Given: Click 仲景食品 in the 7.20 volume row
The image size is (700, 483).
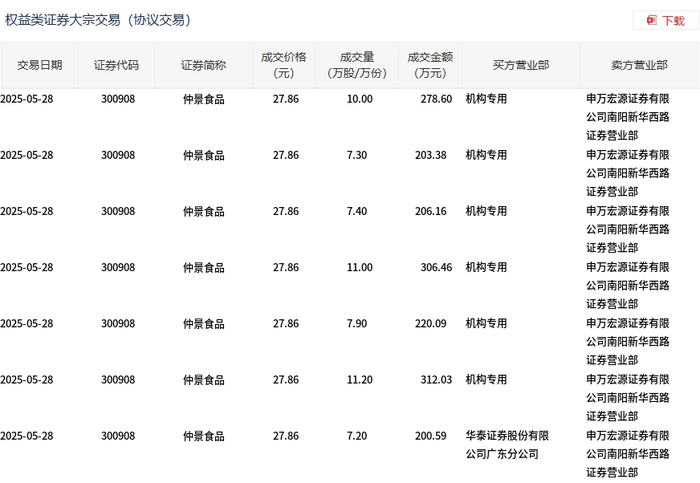Looking at the screenshot, I should [x=204, y=436].
